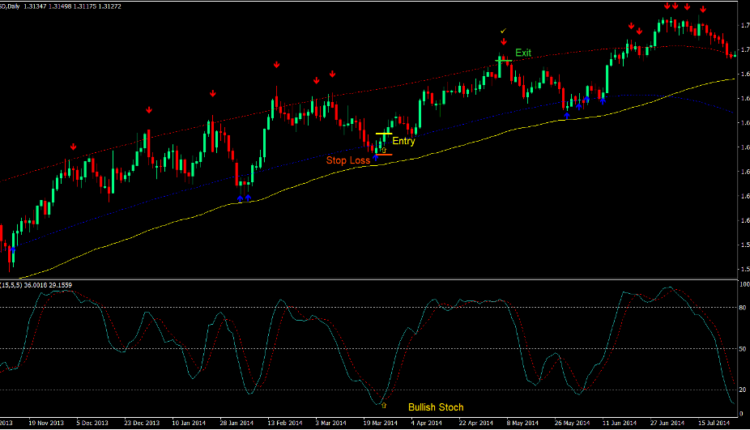Click the Entry text label
Viewport: 750px width, 430px height.
(404, 141)
